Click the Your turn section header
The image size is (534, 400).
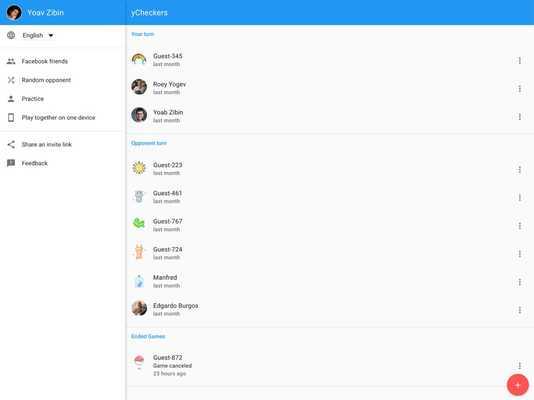[x=143, y=34]
